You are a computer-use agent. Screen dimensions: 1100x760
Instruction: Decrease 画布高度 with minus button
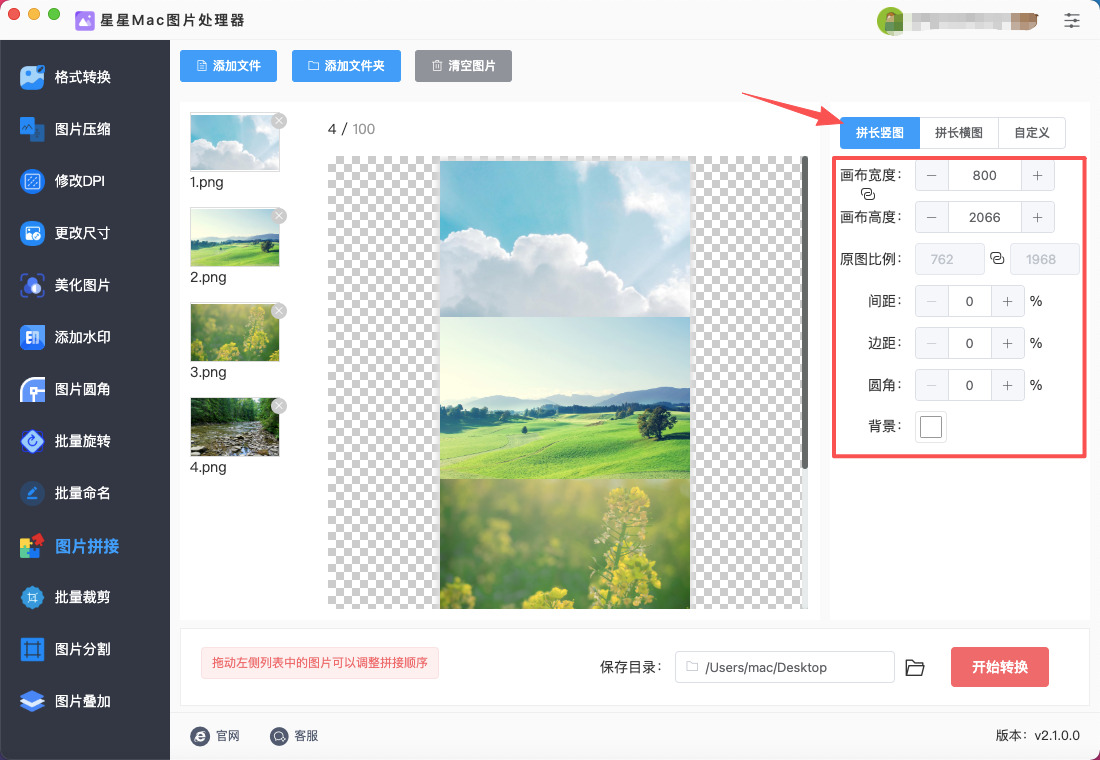tap(932, 218)
